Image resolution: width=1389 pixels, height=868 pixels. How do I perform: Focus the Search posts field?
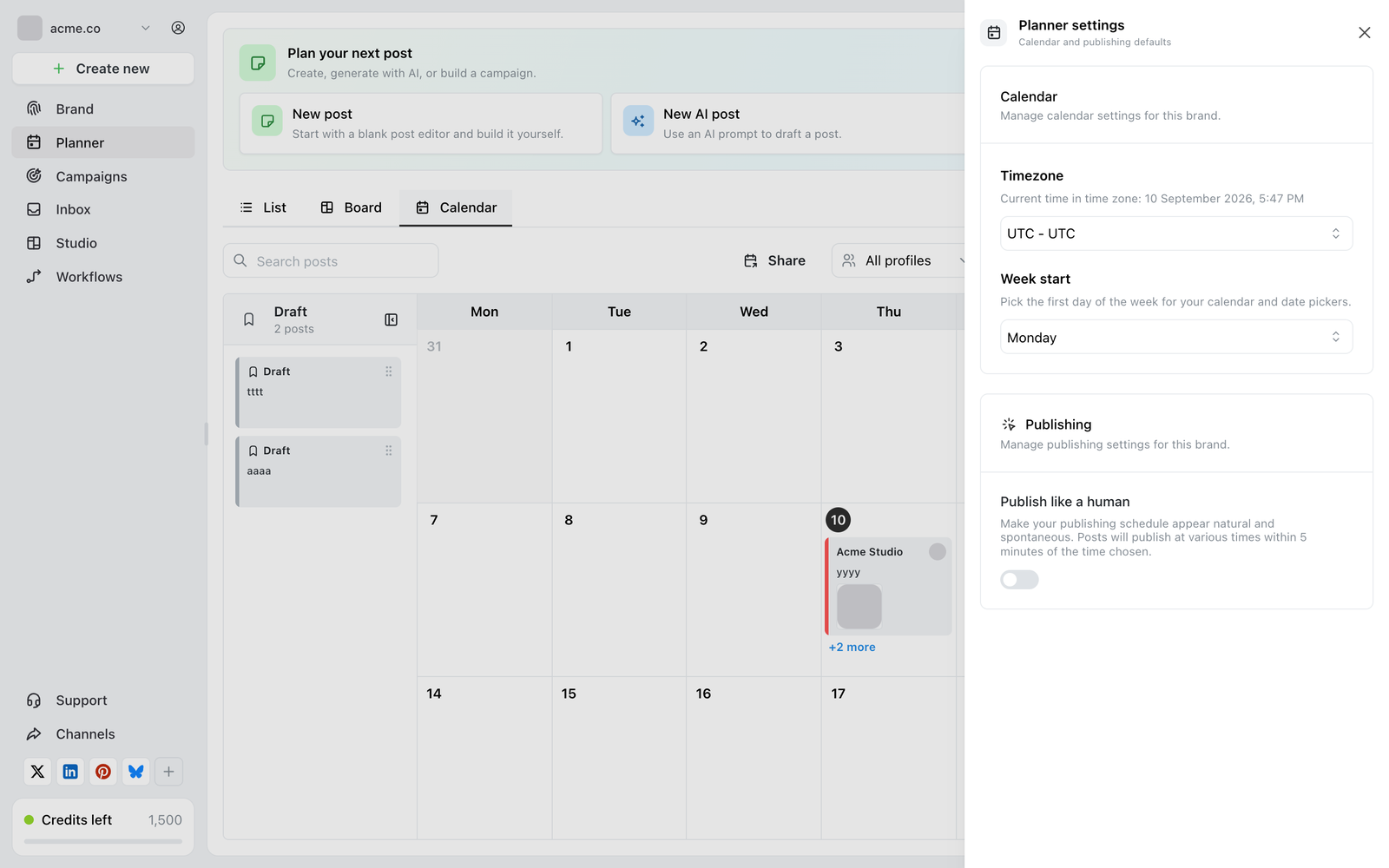click(331, 260)
